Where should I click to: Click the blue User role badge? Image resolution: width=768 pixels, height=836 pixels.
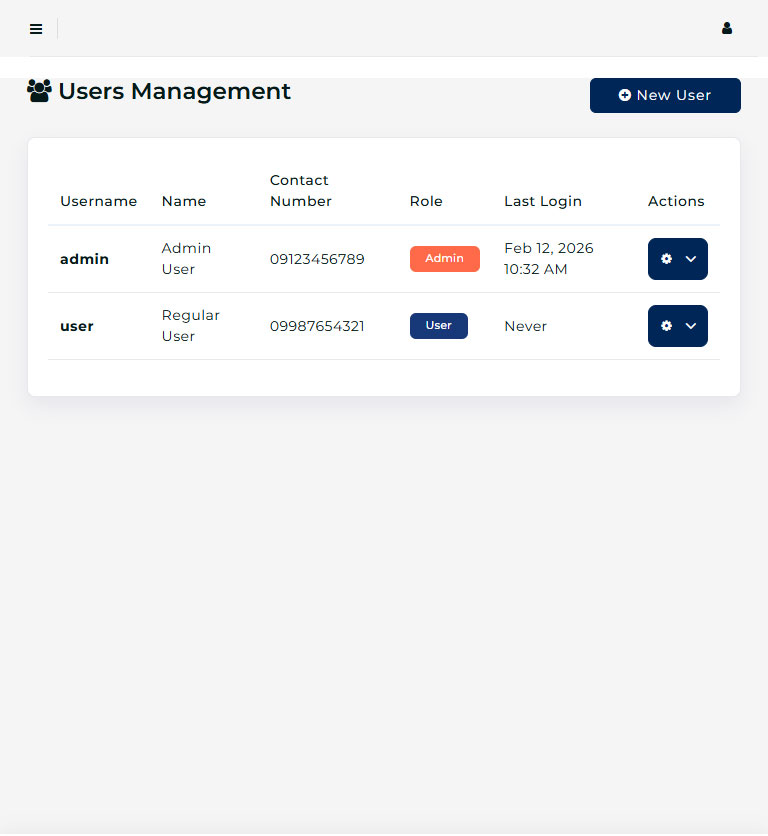438,326
